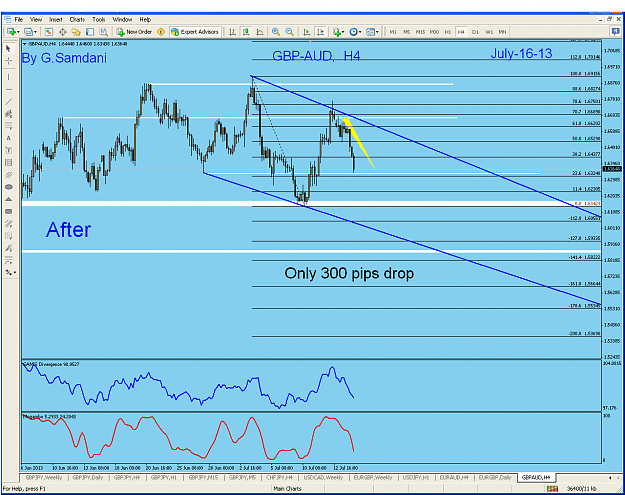Select the Rectangle drawing tool
Image resolution: width=625 pixels, height=495 pixels.
[x=8, y=212]
